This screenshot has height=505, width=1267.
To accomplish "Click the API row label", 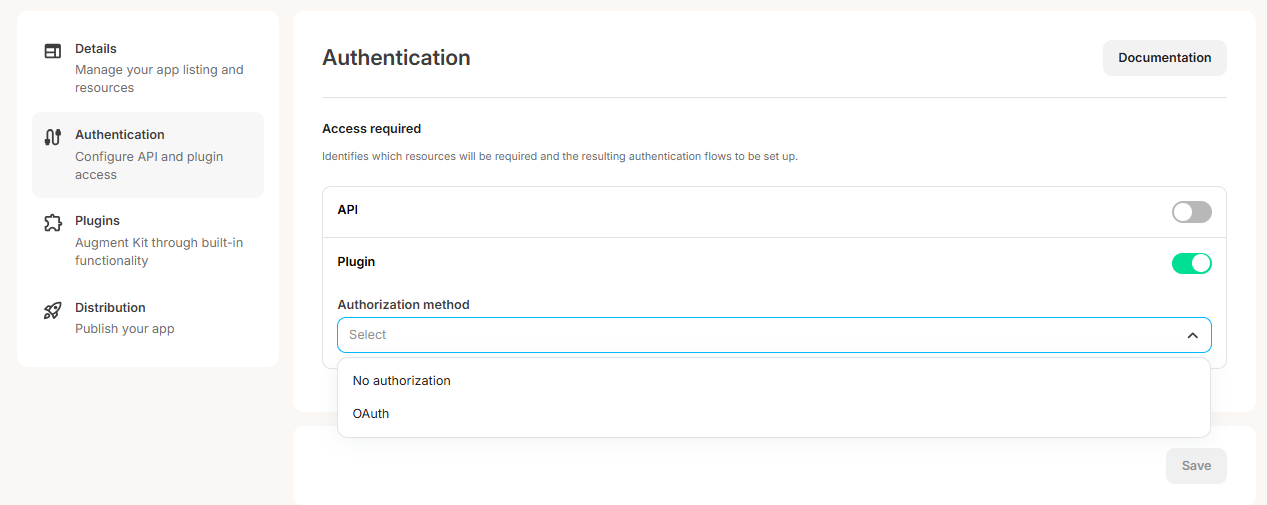I will [348, 210].
